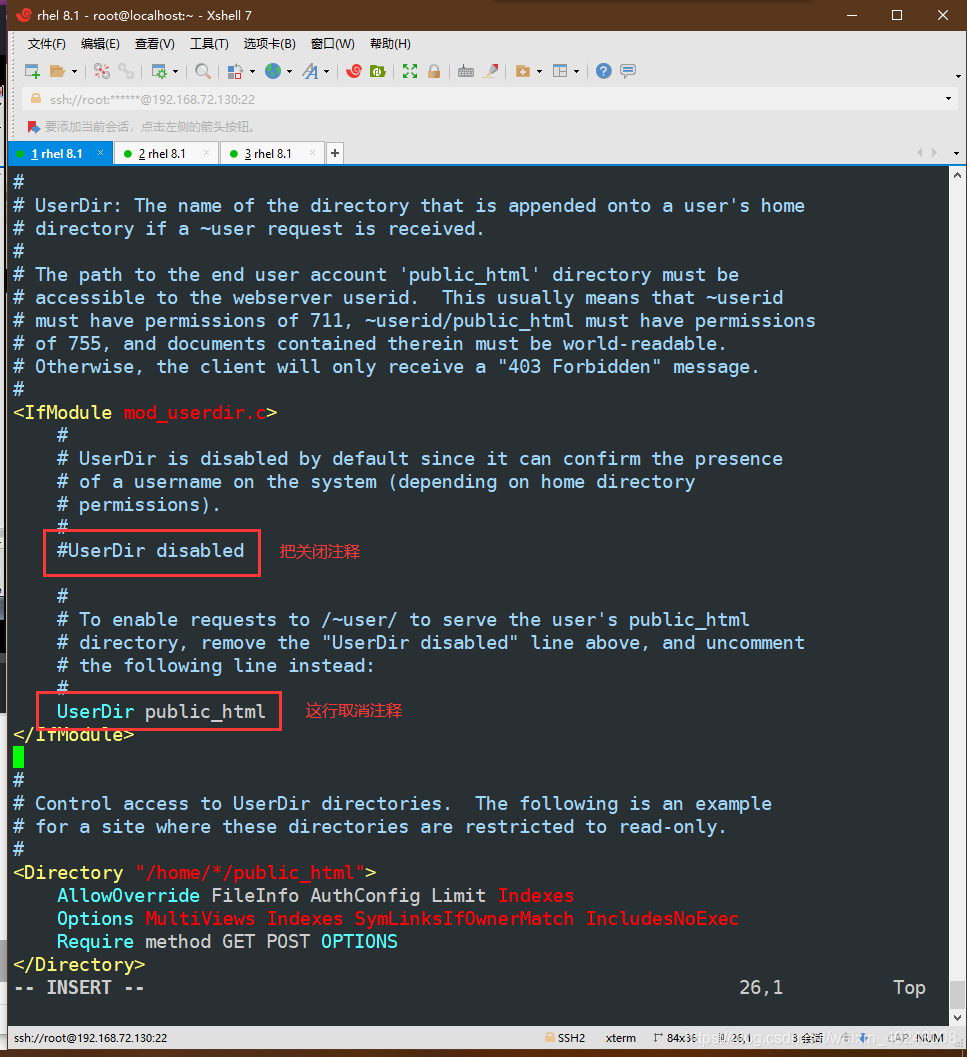Click terminal scrollbar down arrow

[x=957, y=1018]
